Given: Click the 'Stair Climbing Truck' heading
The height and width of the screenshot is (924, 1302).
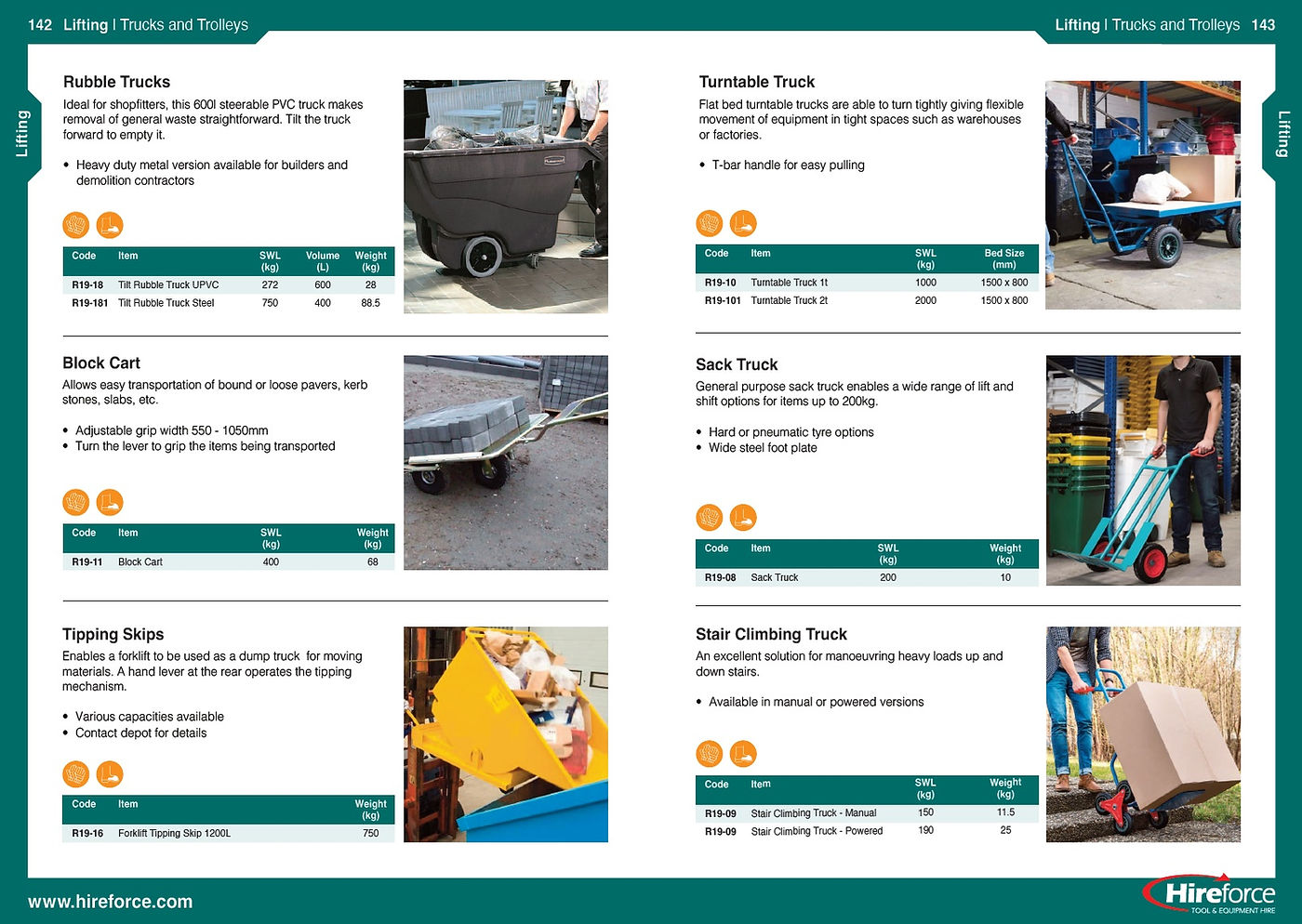Looking at the screenshot, I should click(772, 634).
